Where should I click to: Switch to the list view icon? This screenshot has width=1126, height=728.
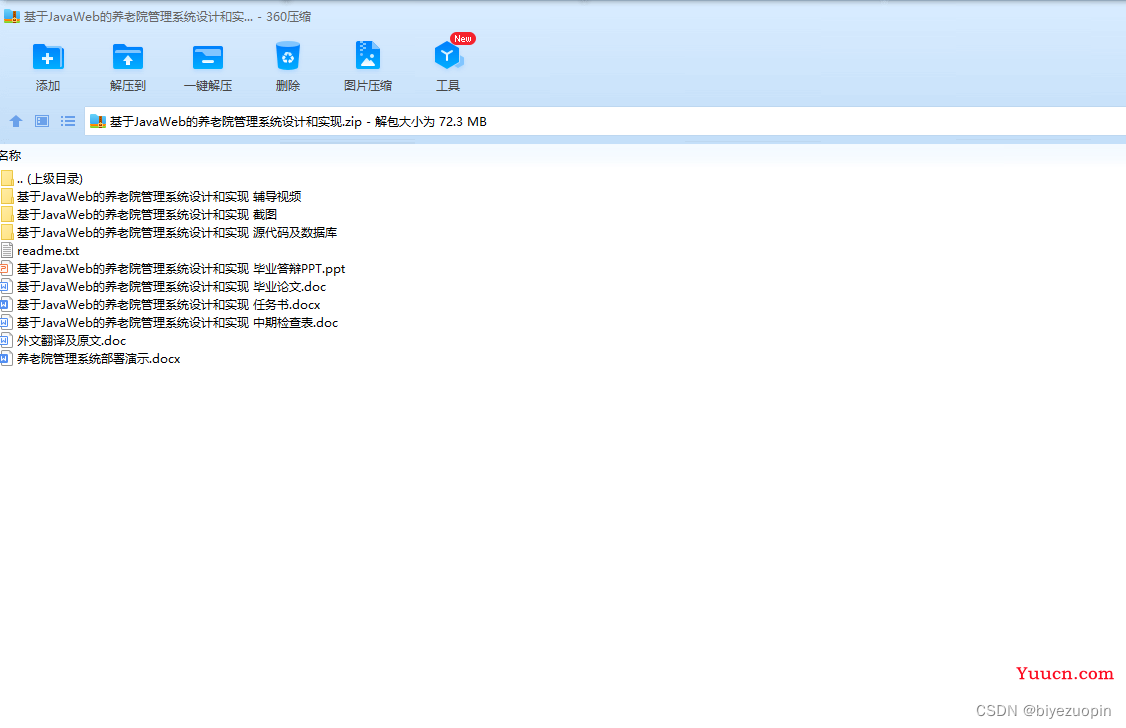68,121
